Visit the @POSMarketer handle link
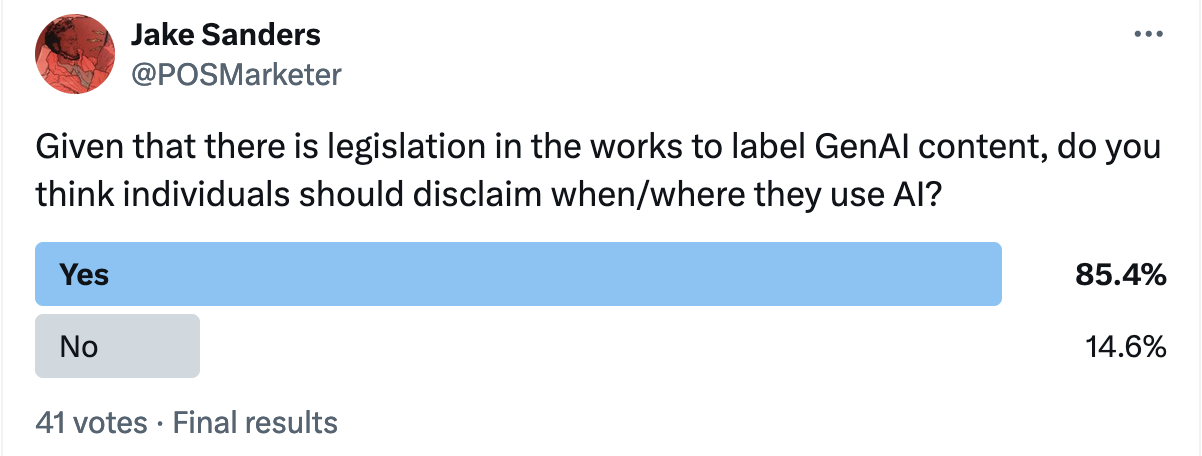This screenshot has width=1202, height=456. pos(237,75)
